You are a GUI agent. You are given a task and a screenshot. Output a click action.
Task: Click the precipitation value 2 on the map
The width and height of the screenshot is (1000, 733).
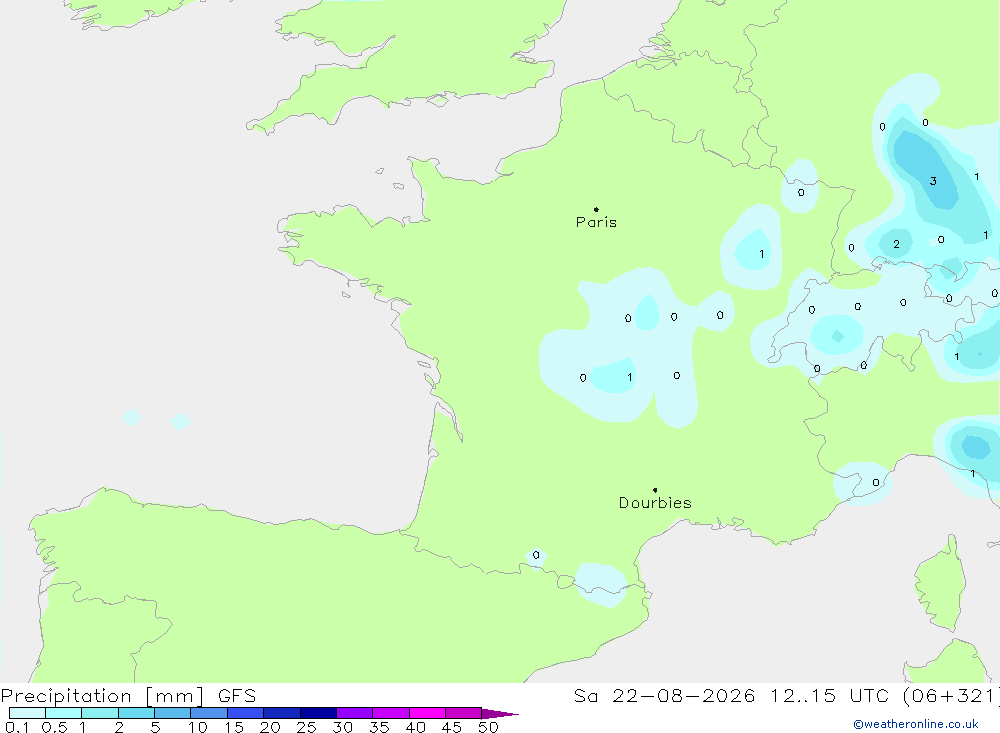[896, 244]
